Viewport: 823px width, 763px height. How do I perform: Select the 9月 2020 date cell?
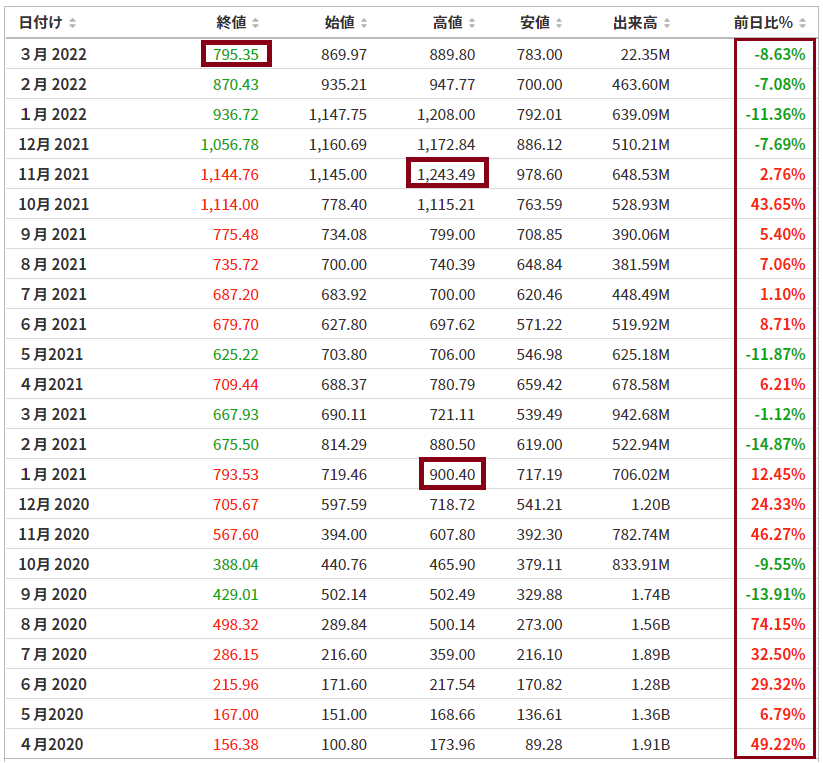[54, 594]
